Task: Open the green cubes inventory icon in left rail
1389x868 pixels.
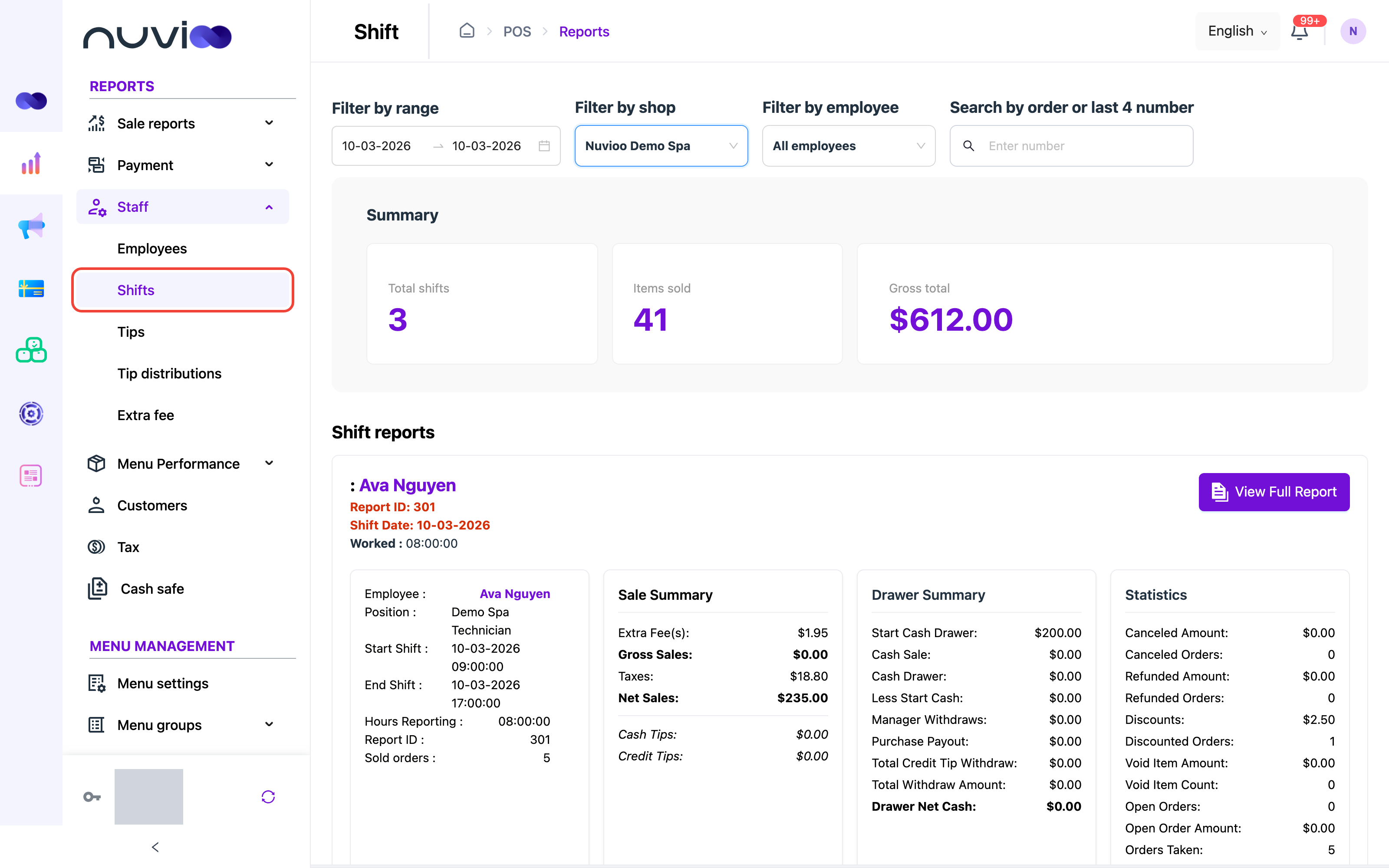Action: [x=31, y=350]
